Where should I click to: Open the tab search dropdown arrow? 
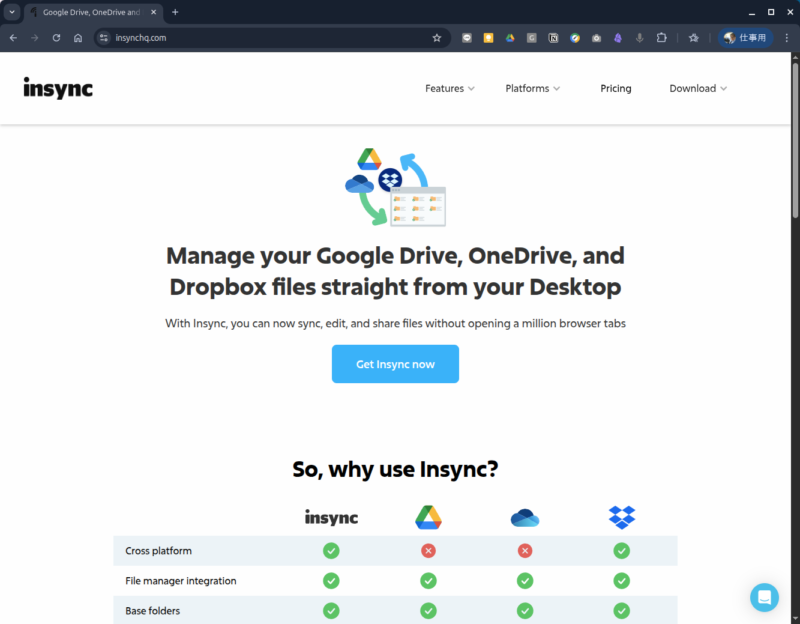pyautogui.click(x=12, y=12)
